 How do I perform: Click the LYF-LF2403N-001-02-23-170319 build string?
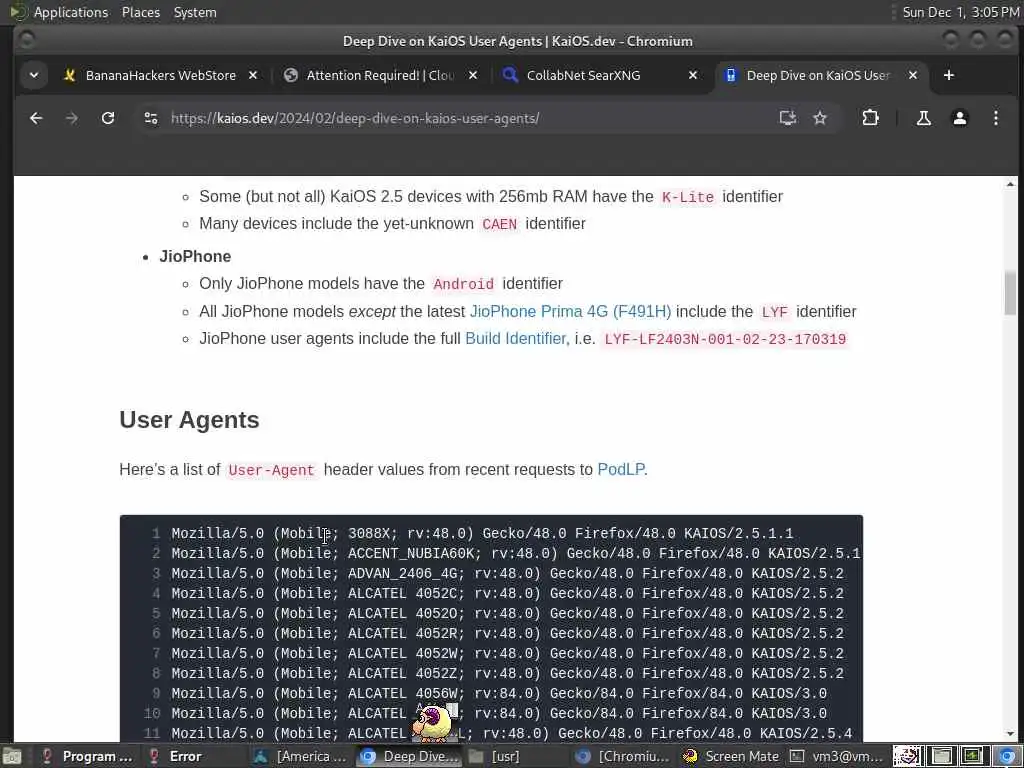[725, 340]
